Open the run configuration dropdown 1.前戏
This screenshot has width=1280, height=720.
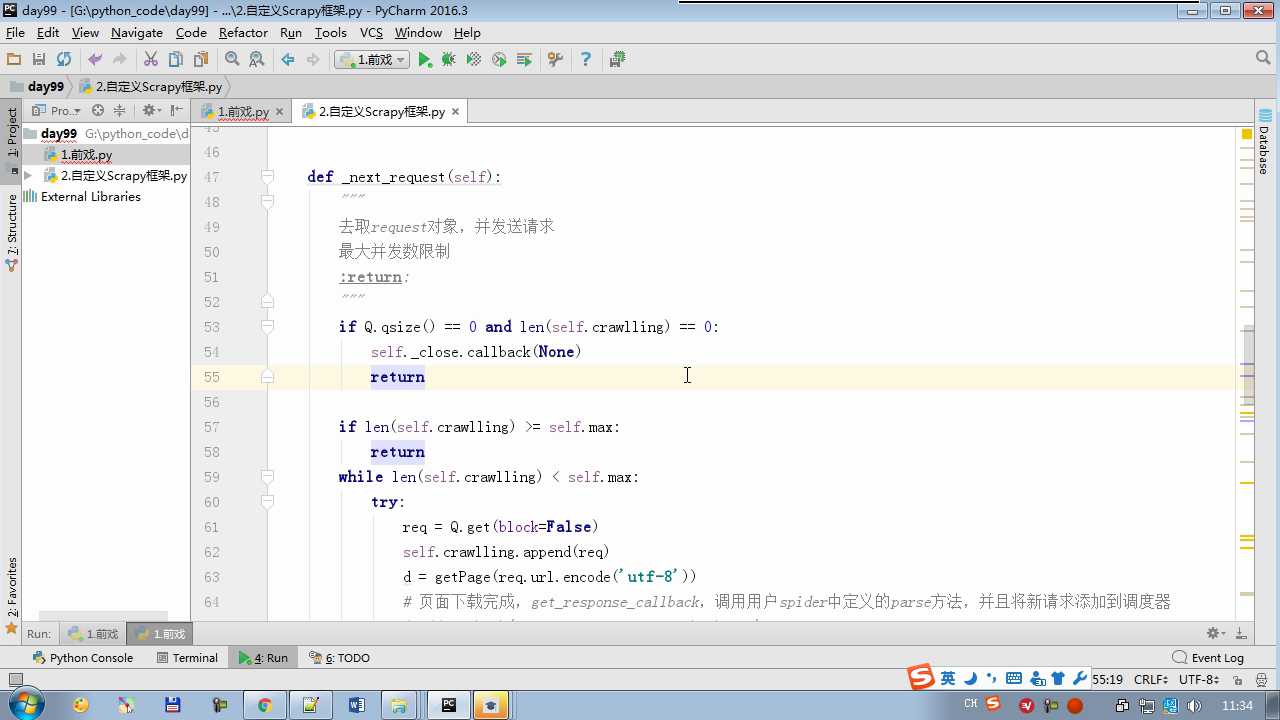pos(372,60)
